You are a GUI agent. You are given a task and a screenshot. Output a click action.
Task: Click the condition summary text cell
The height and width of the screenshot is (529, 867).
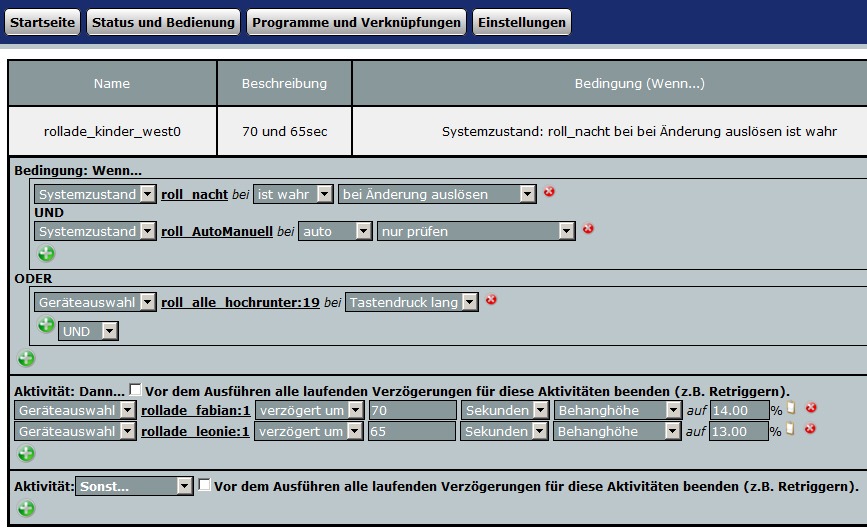tap(610, 132)
